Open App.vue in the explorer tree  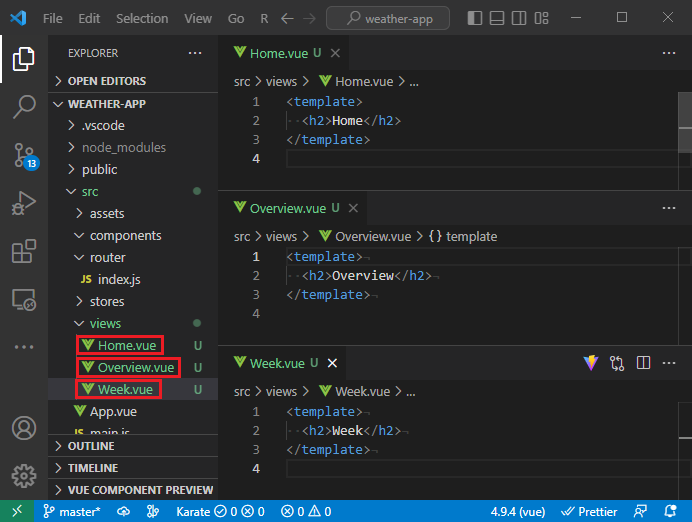(133, 412)
